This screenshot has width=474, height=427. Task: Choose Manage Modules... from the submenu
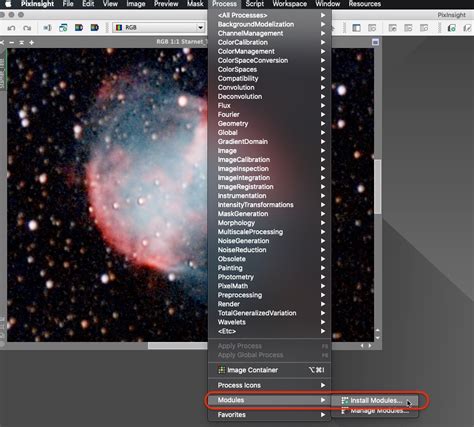click(374, 411)
